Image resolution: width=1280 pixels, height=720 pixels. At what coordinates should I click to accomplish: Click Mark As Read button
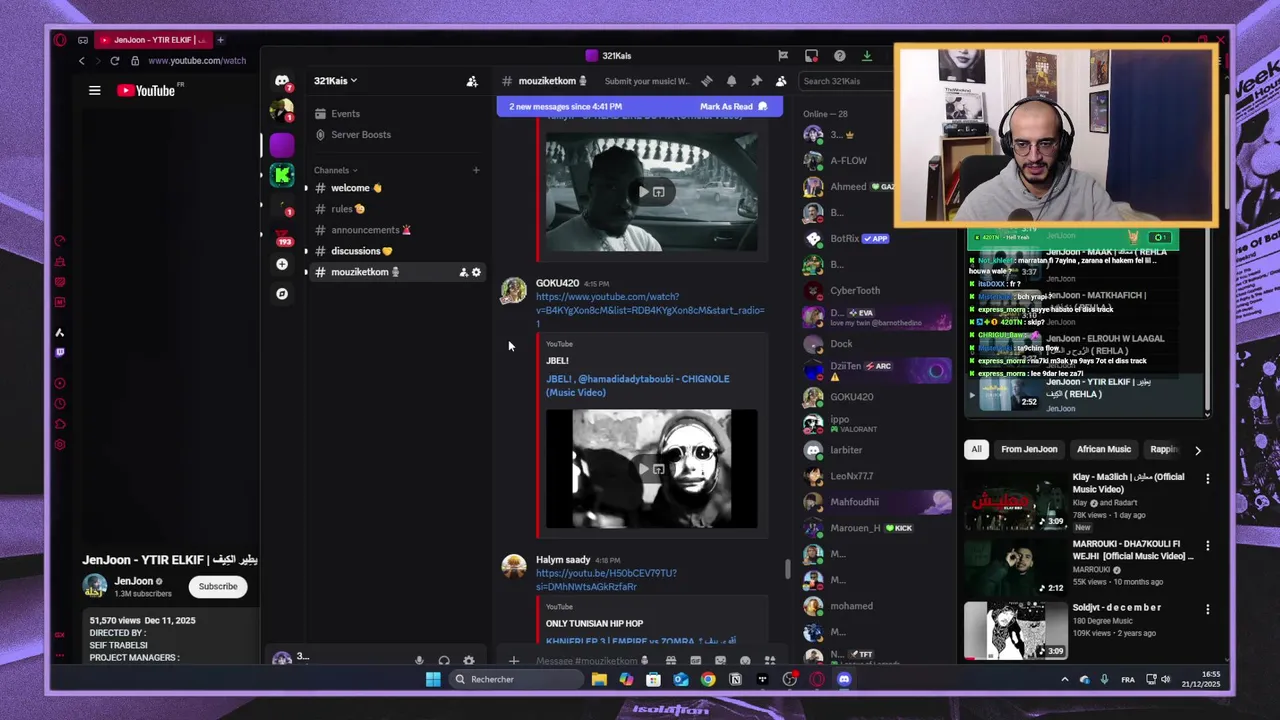pos(733,107)
